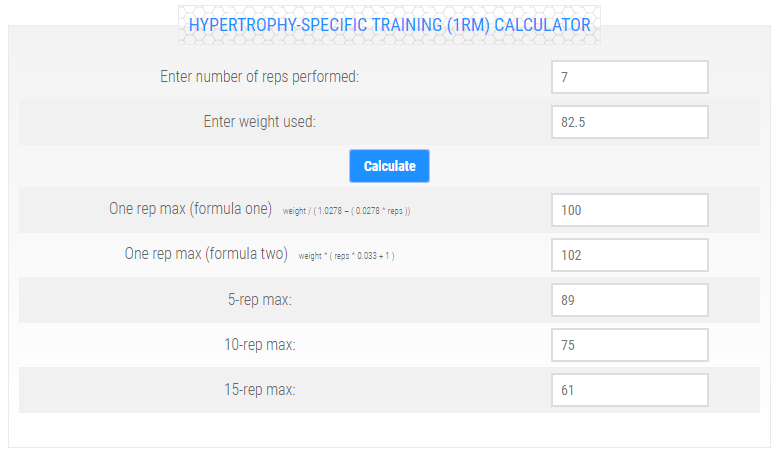
Task: Click empty space left of the Calculate button
Action: pos(180,166)
